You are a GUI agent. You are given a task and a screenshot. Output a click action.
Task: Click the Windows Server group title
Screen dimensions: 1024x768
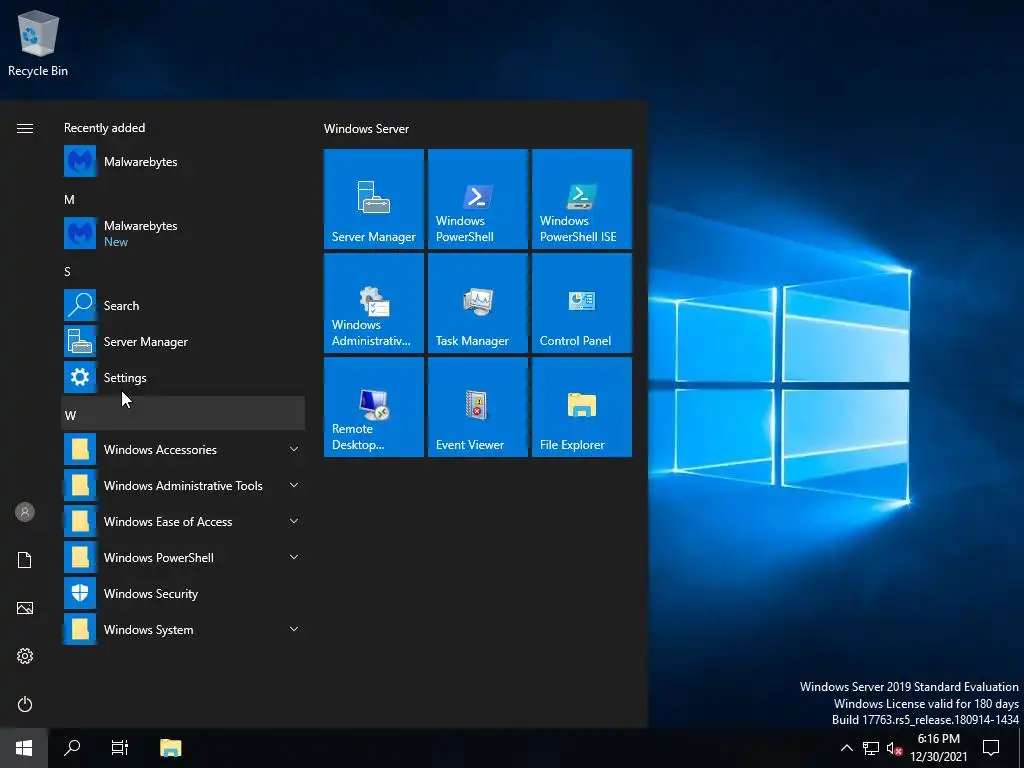[x=366, y=129]
